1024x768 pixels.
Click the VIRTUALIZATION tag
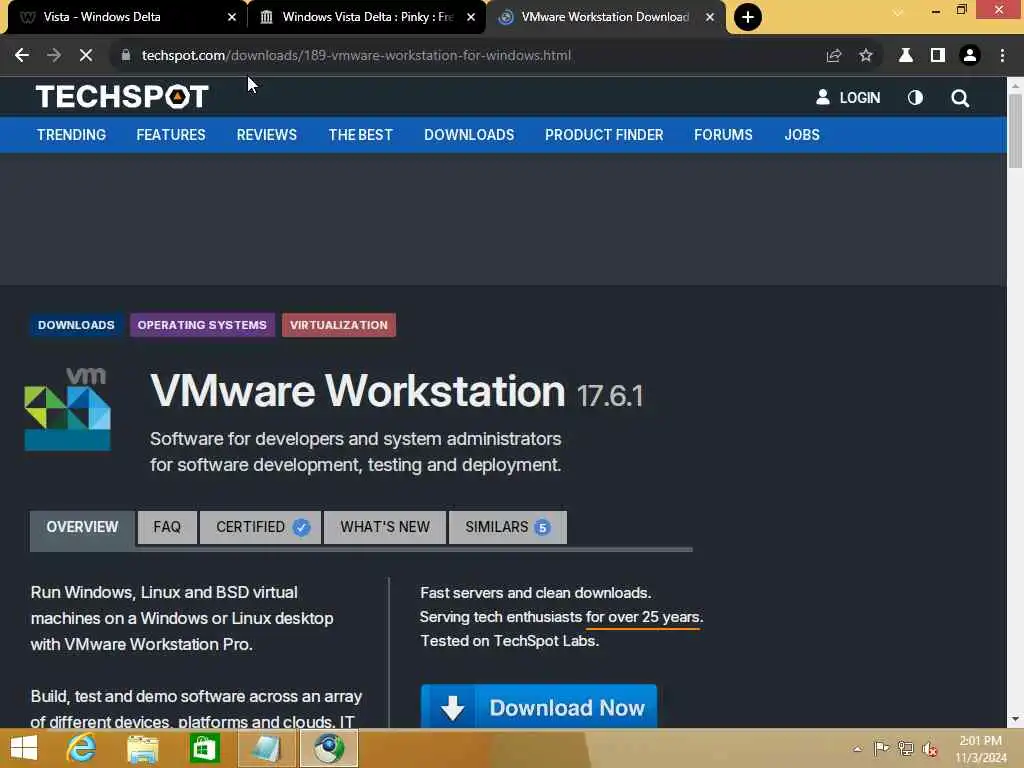coord(339,325)
